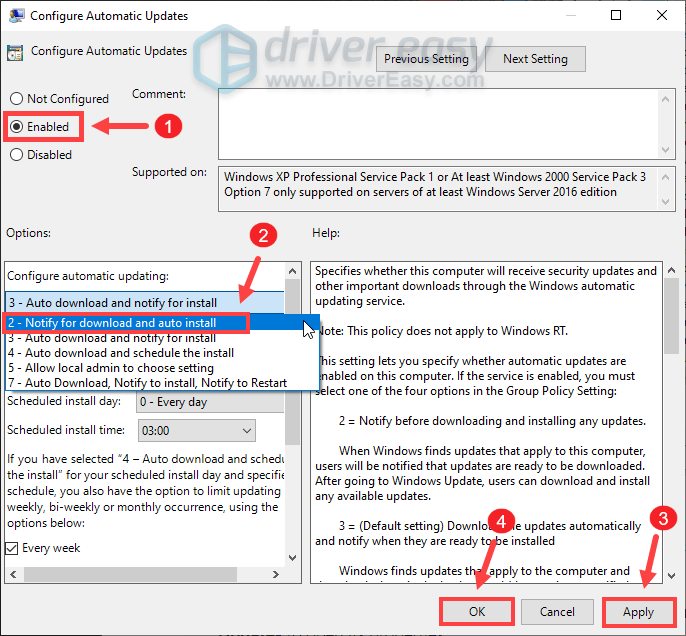Viewport: 686px width, 636px height.
Task: Toggle the Every week checkbox
Action: coord(13,548)
